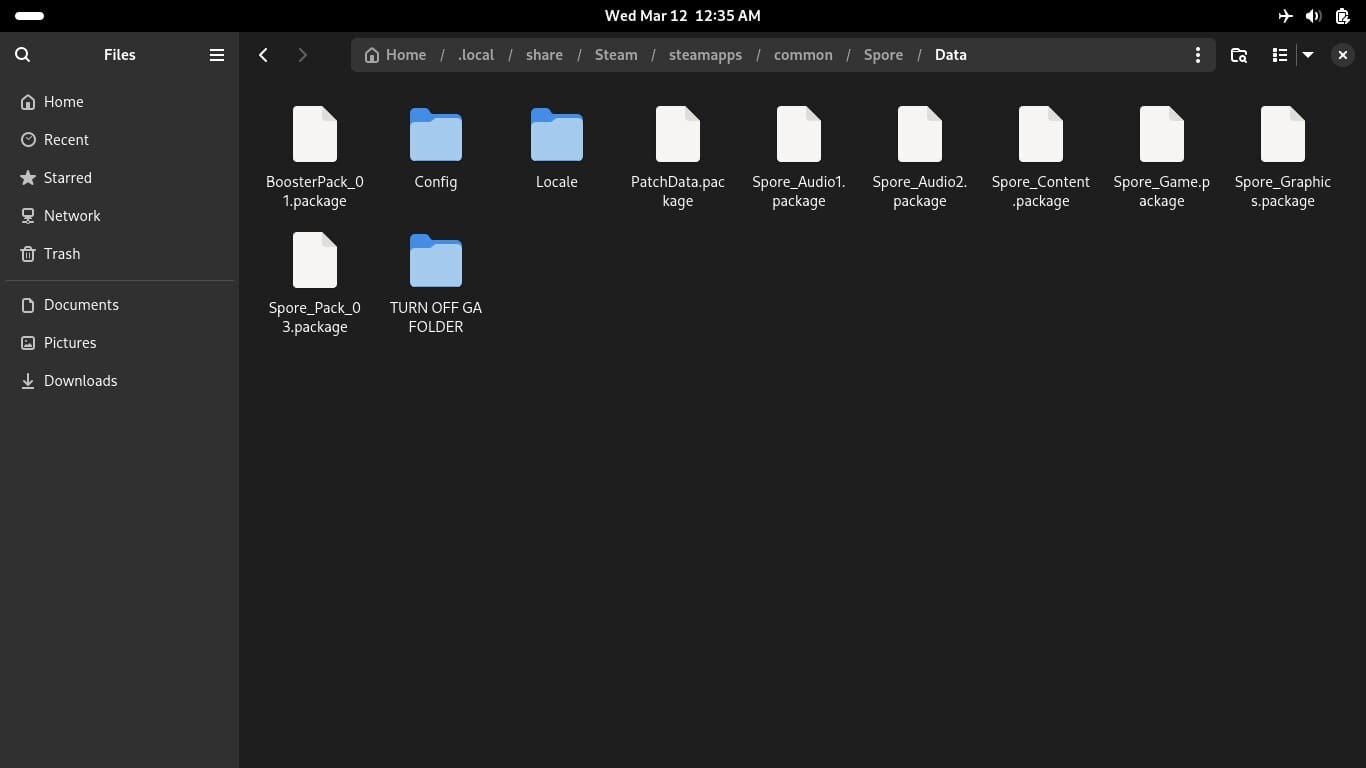Open the Files main hamburger menu

pyautogui.click(x=216, y=55)
